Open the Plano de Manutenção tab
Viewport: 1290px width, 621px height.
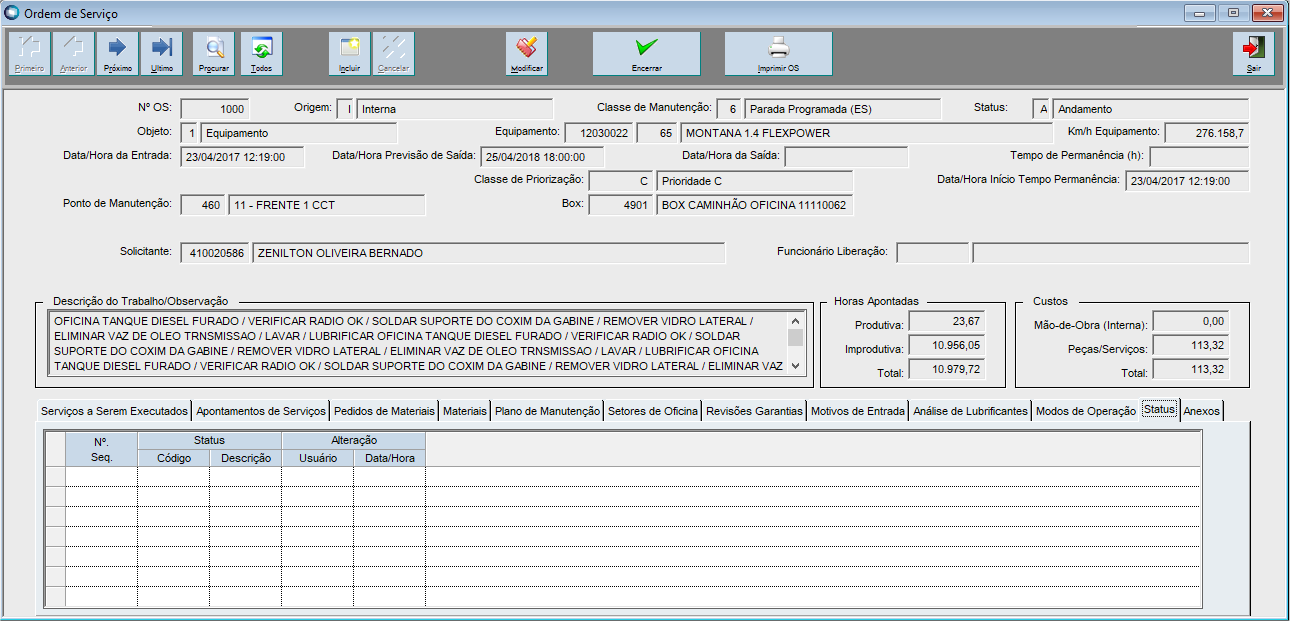click(548, 411)
